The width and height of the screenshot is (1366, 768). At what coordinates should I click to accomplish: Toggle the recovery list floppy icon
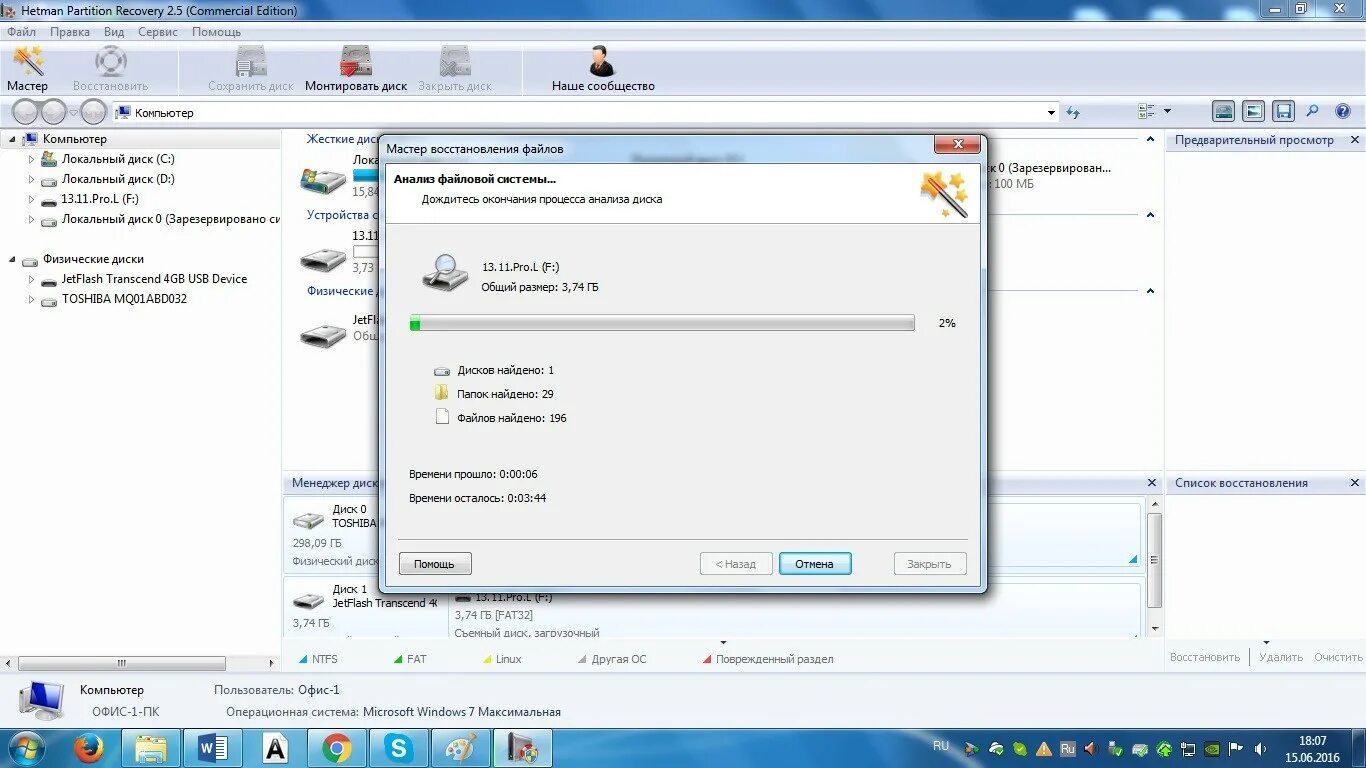point(1284,112)
